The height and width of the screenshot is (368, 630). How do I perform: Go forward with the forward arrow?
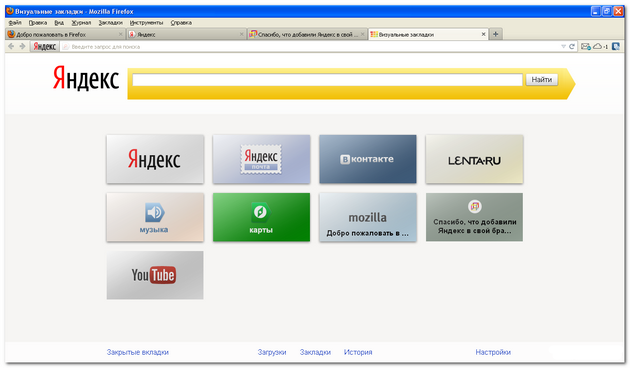point(22,47)
